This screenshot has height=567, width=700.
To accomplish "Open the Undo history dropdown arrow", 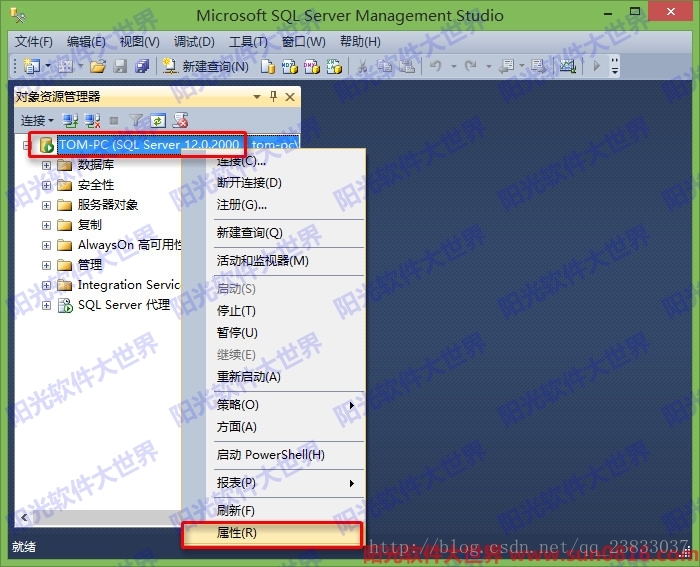I will click(x=454, y=67).
